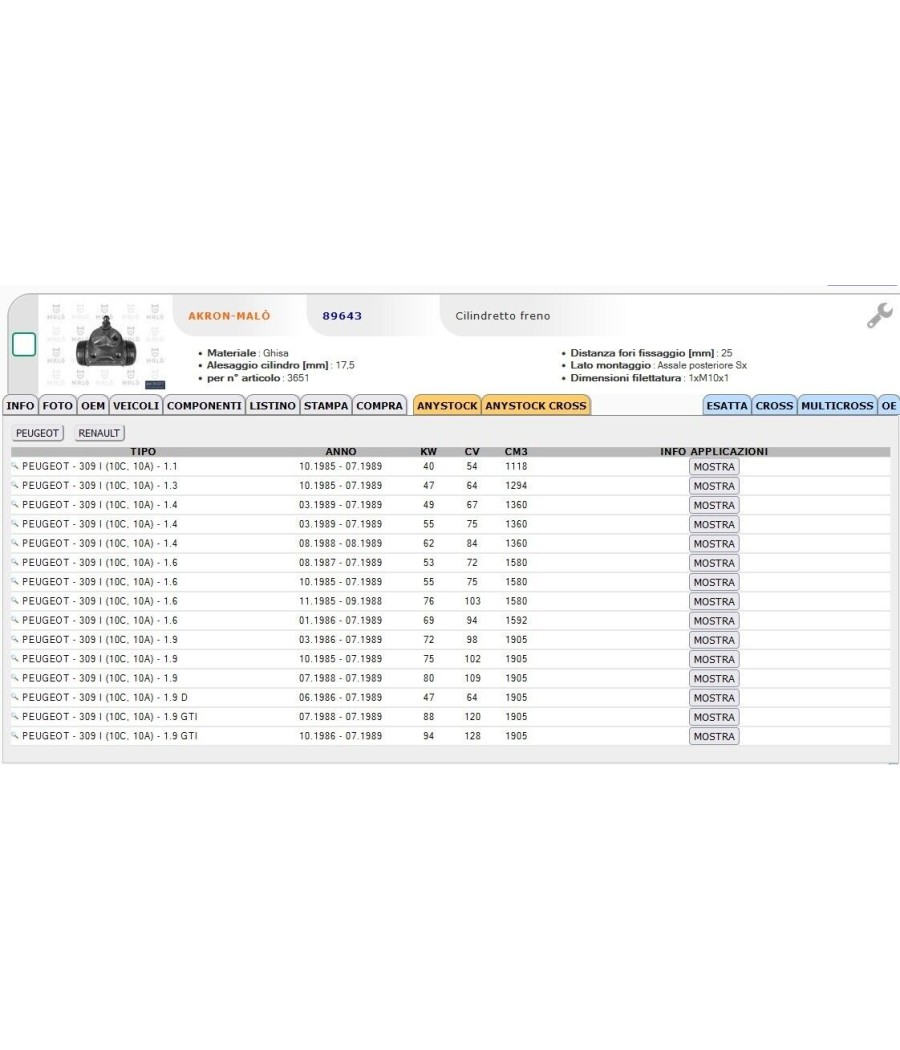Viewport: 900px width, 1050px height.
Task: Select the STAMPA tab
Action: [x=326, y=405]
